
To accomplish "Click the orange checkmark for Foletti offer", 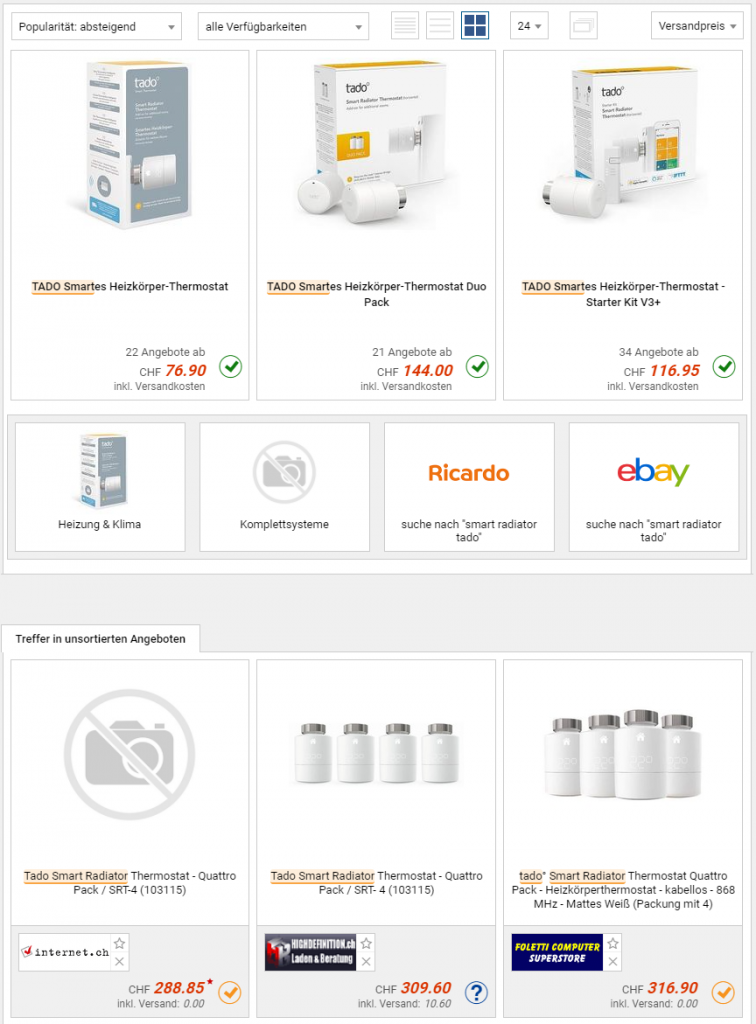I will click(723, 993).
